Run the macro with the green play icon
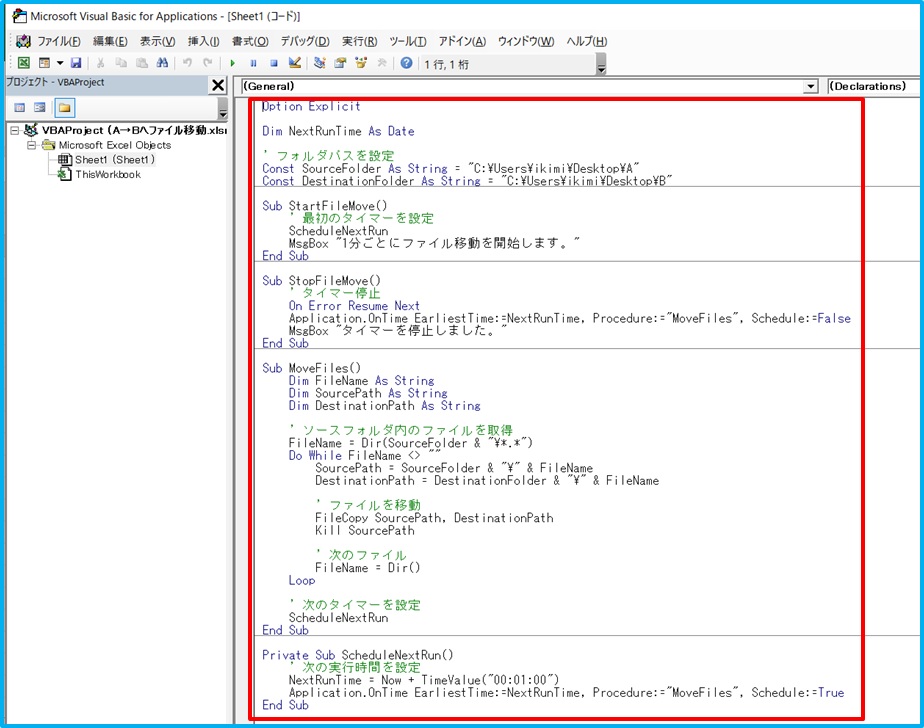This screenshot has height=728, width=924. point(233,63)
